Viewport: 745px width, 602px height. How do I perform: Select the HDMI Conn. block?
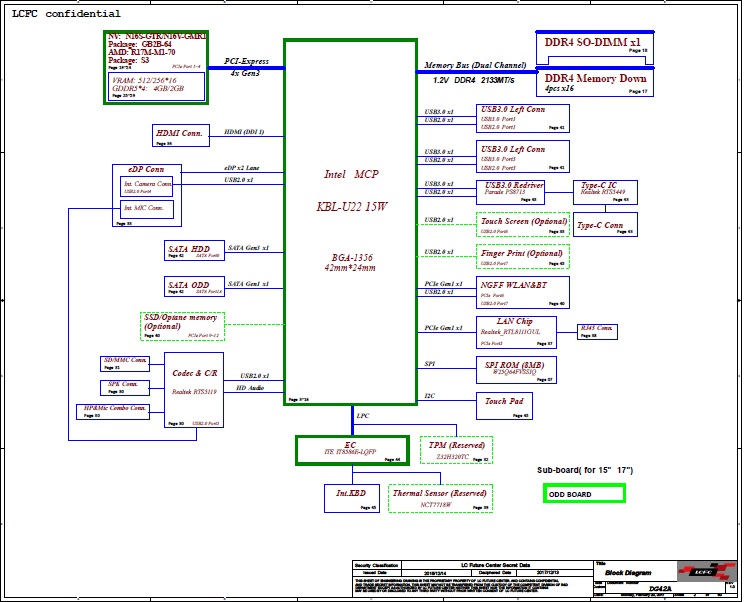[179, 136]
